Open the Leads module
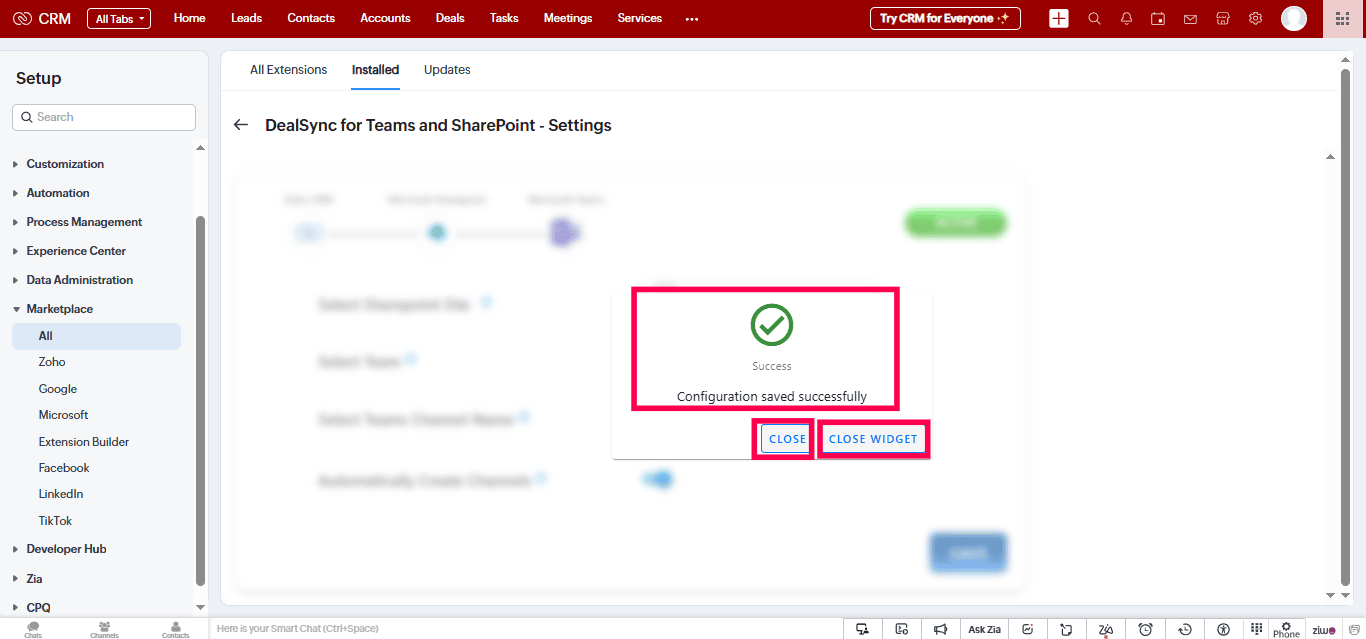Image resolution: width=1366 pixels, height=639 pixels. click(247, 18)
